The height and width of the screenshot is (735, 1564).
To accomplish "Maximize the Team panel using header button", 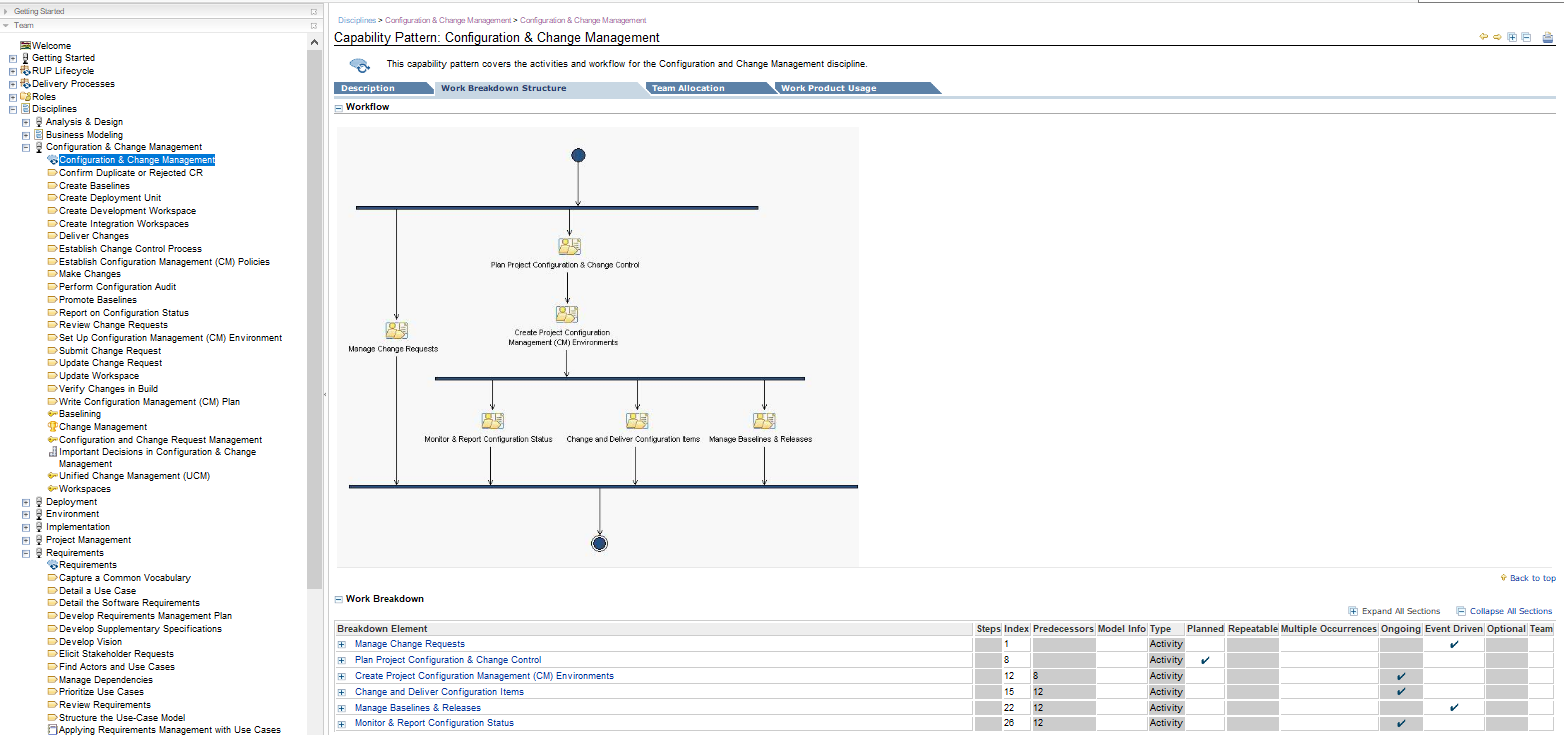I will coord(314,25).
